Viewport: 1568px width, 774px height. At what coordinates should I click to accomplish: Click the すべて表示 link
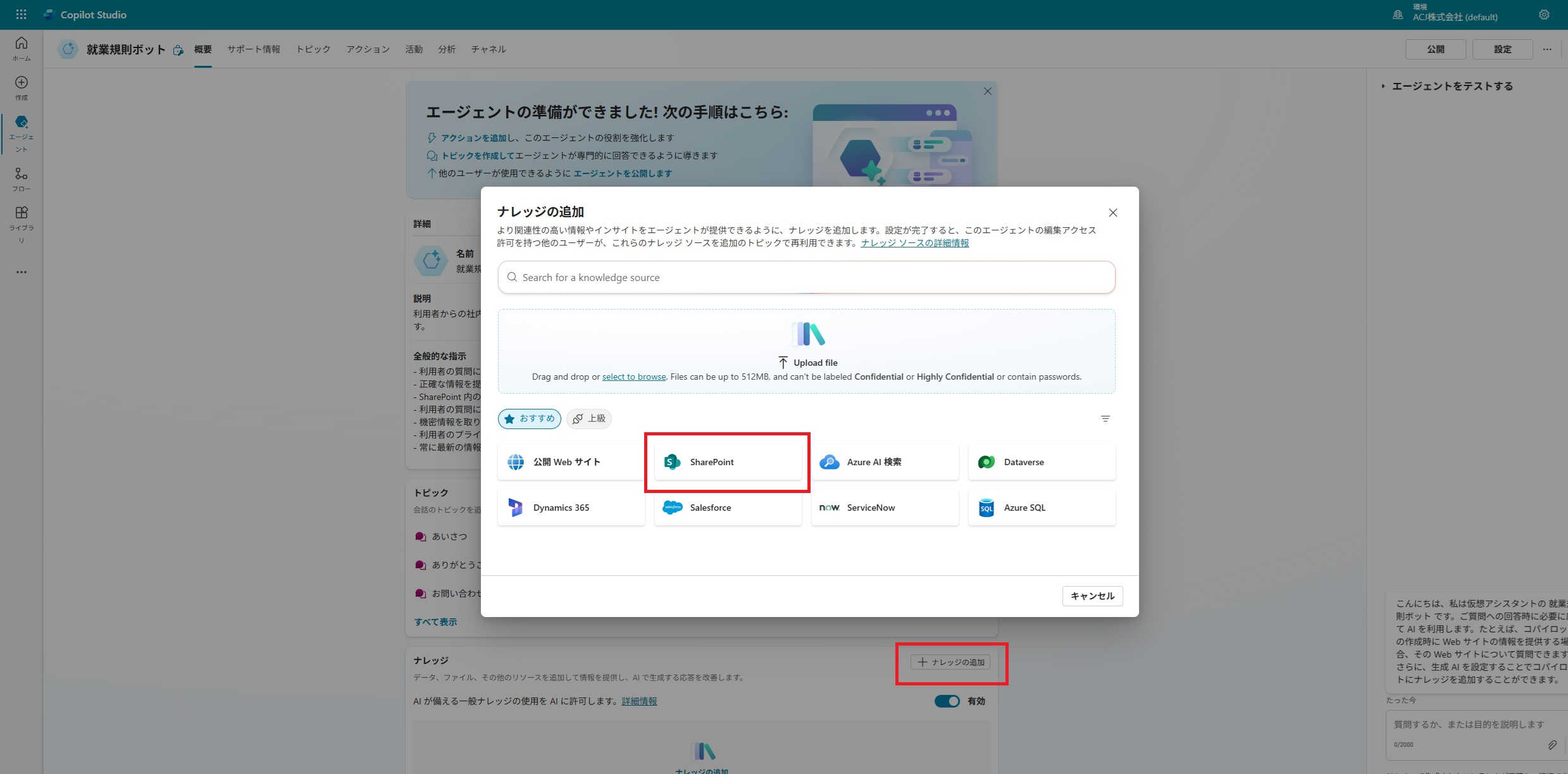coord(435,622)
